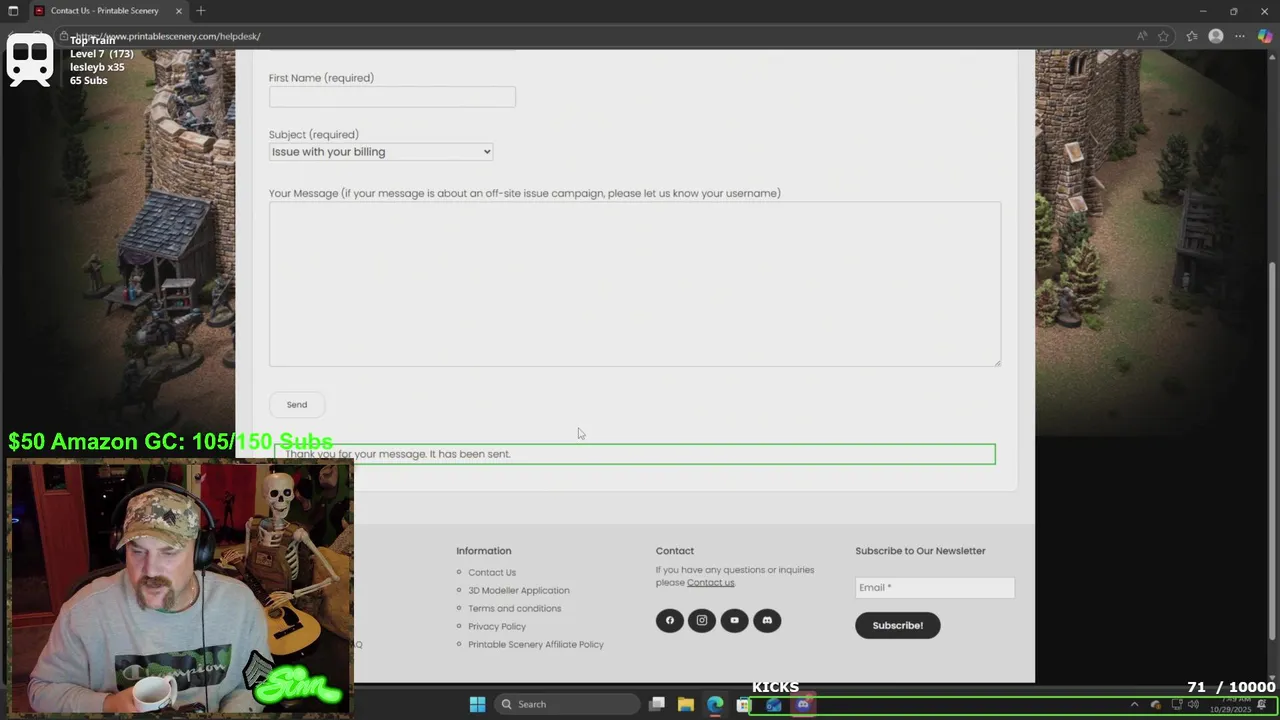1280x720 pixels.
Task: Open a new browser tab
Action: (201, 11)
